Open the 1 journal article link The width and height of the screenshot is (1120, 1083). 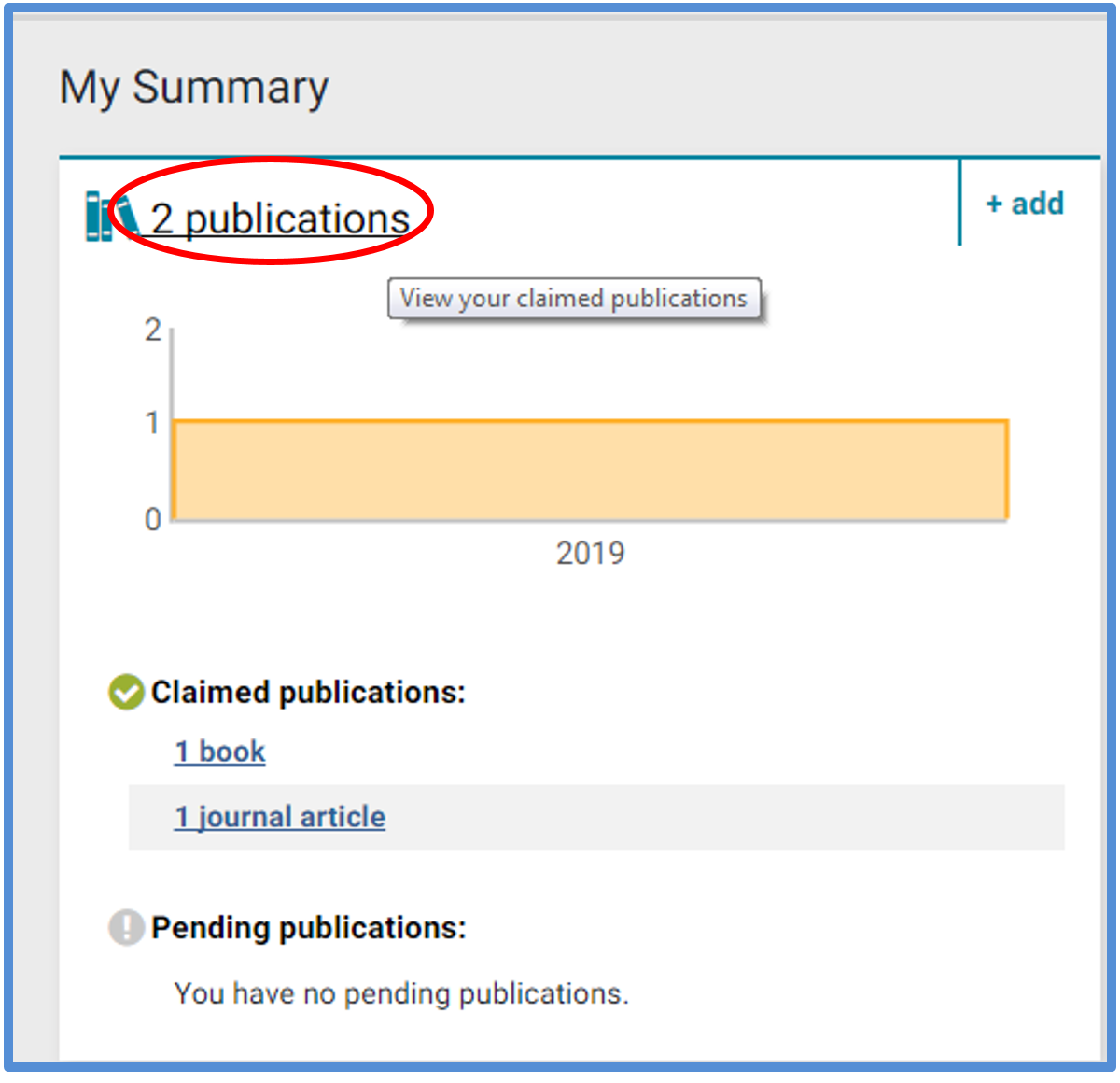280,817
